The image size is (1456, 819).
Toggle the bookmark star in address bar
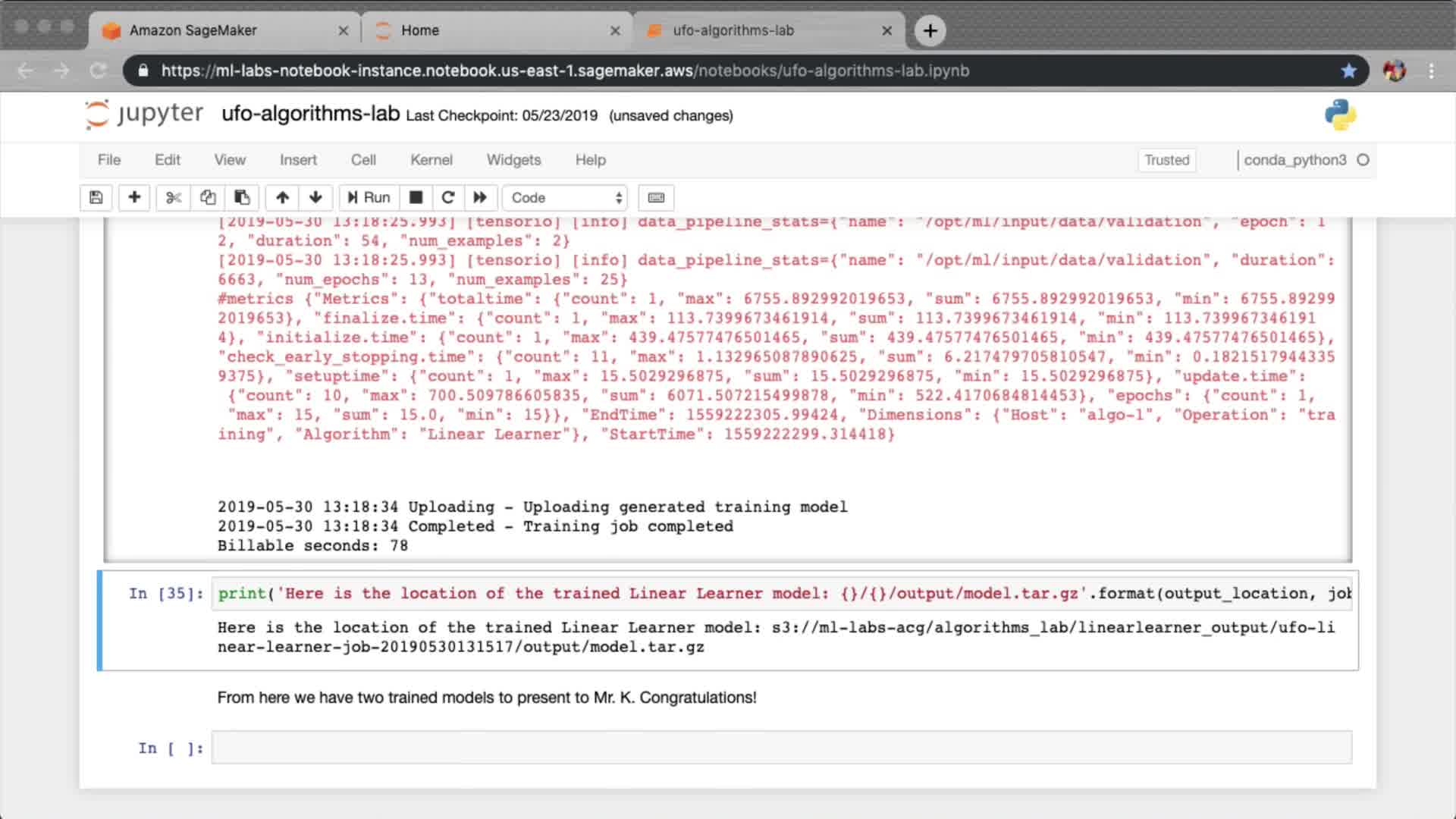(x=1348, y=71)
